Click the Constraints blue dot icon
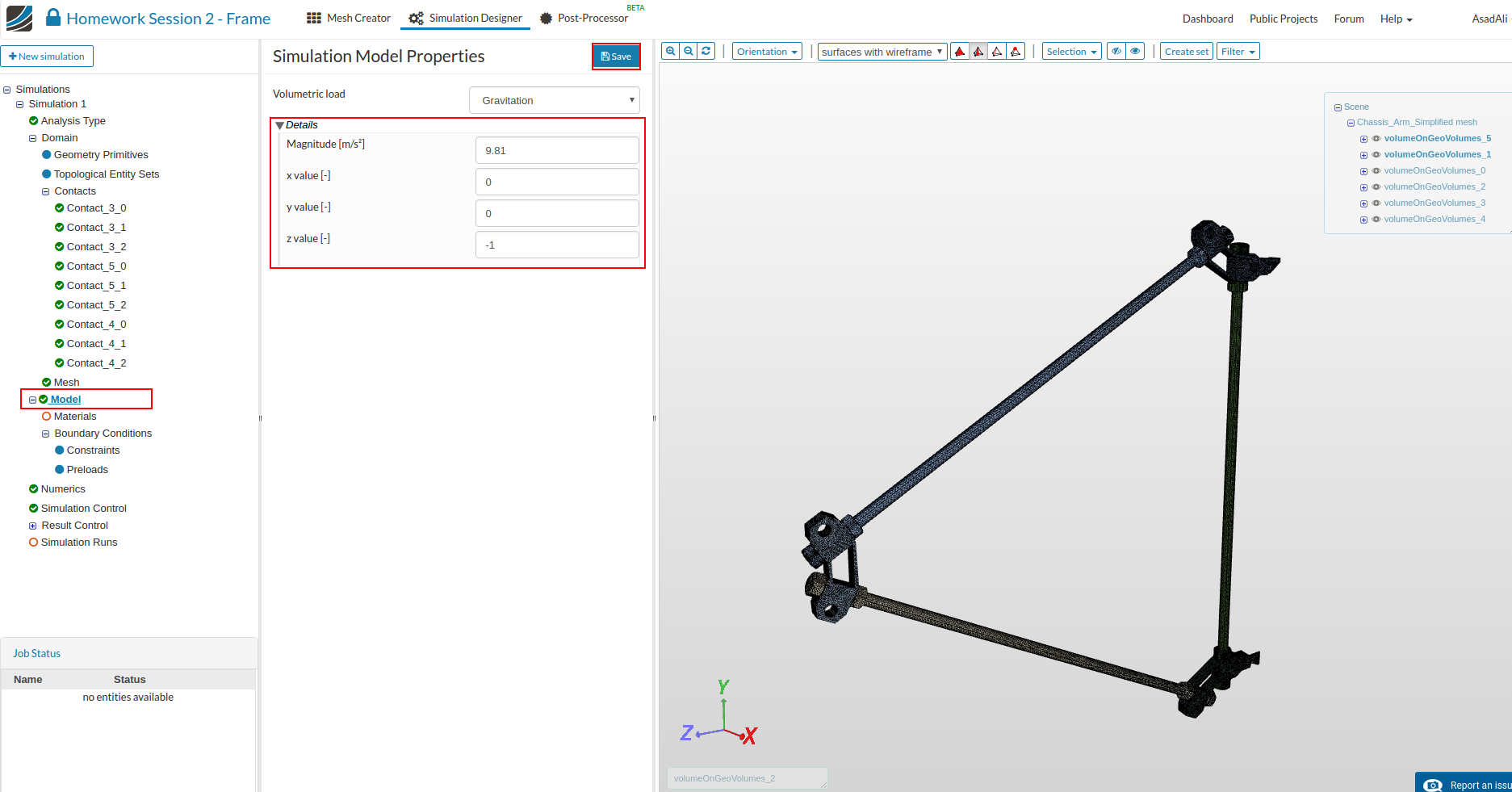Screen dimensions: 1512x792 point(59,450)
